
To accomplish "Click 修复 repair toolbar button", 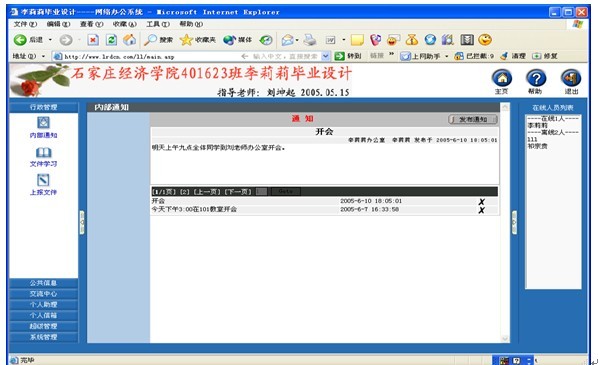I will point(545,56).
